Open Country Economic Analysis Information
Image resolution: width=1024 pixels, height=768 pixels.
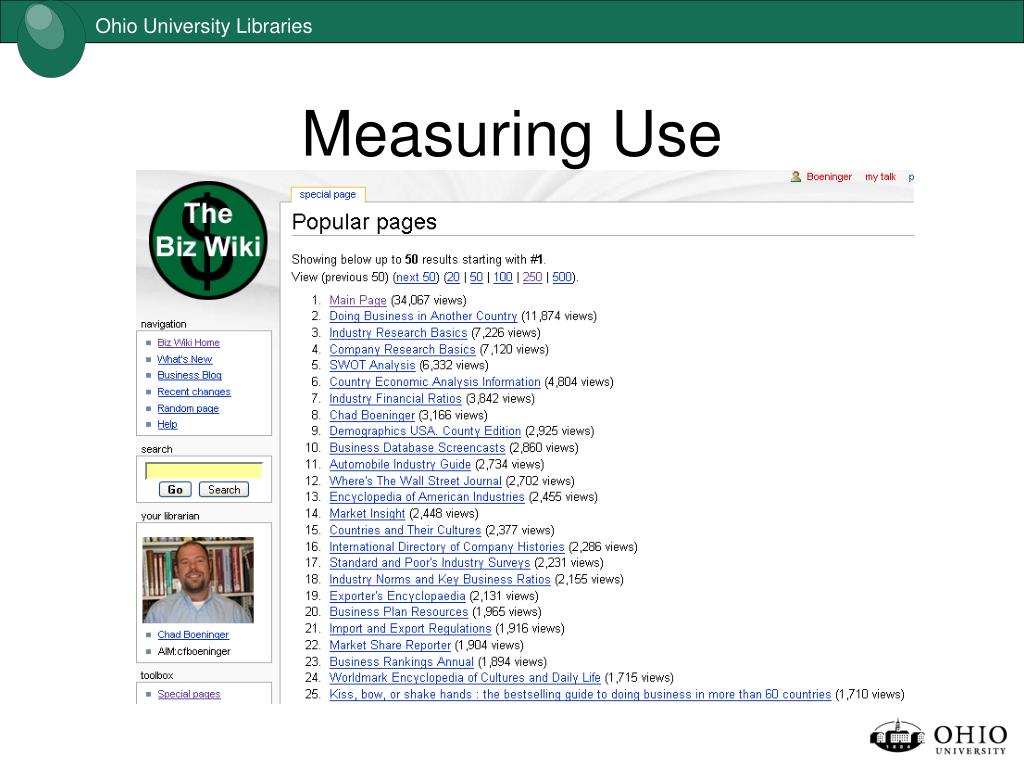click(435, 382)
